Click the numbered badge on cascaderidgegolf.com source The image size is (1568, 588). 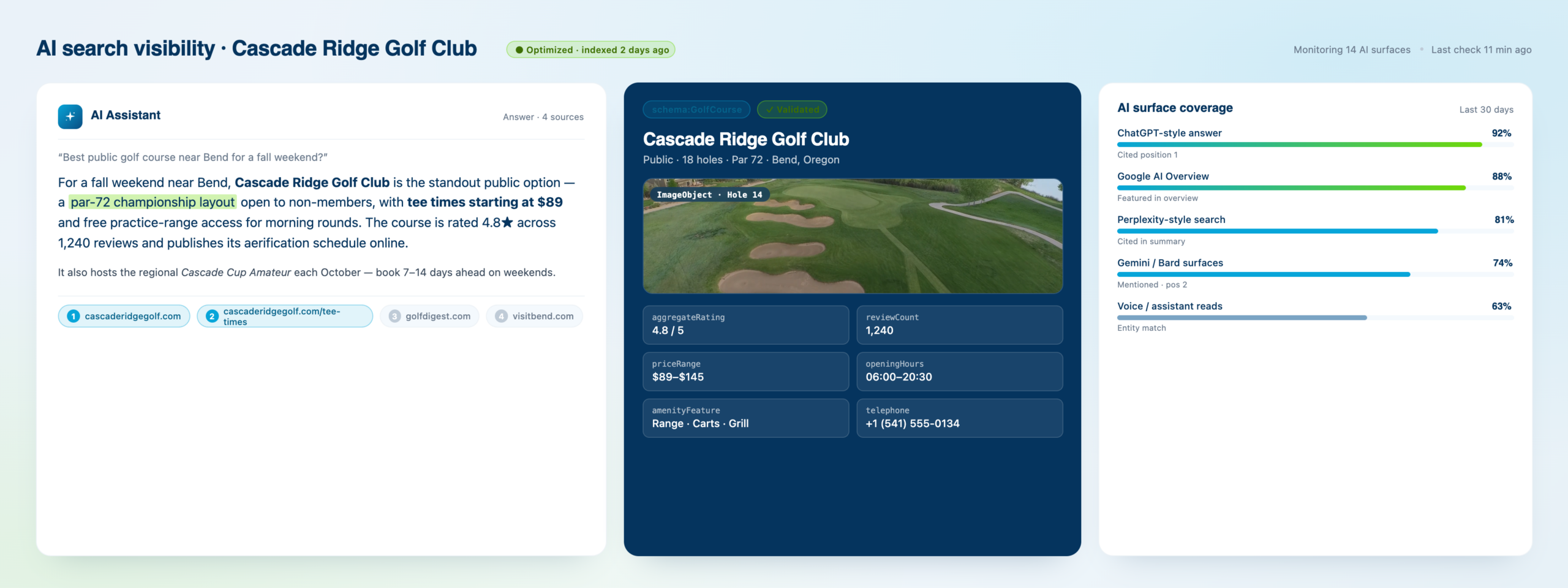(73, 316)
